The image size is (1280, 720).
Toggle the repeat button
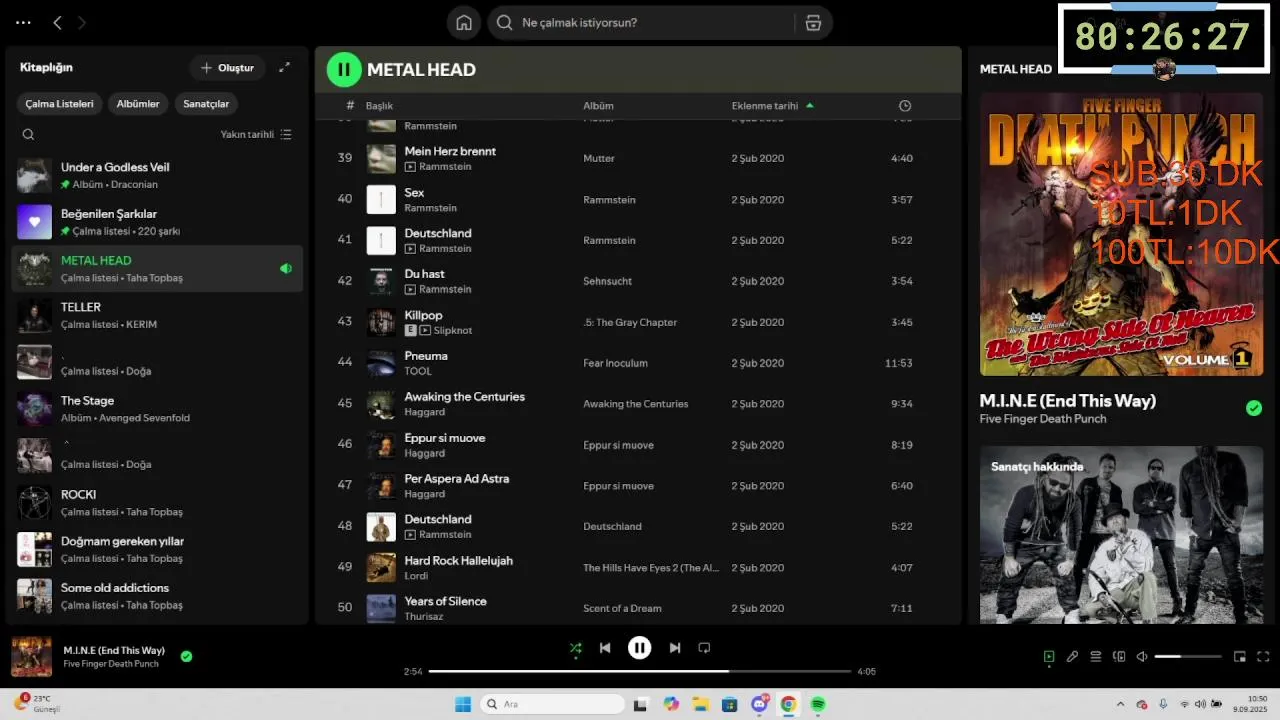click(x=704, y=648)
